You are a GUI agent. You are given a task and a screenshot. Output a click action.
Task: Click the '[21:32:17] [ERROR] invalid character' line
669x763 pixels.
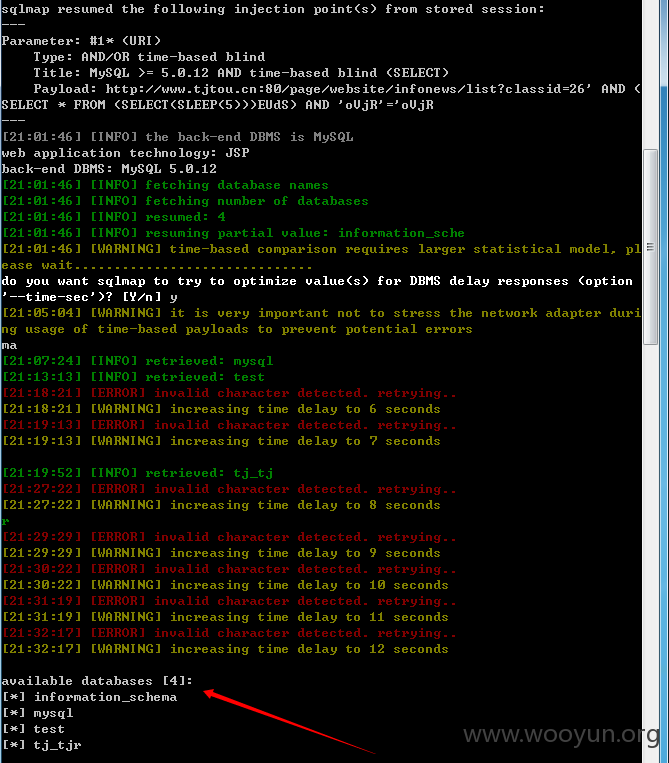point(230,633)
